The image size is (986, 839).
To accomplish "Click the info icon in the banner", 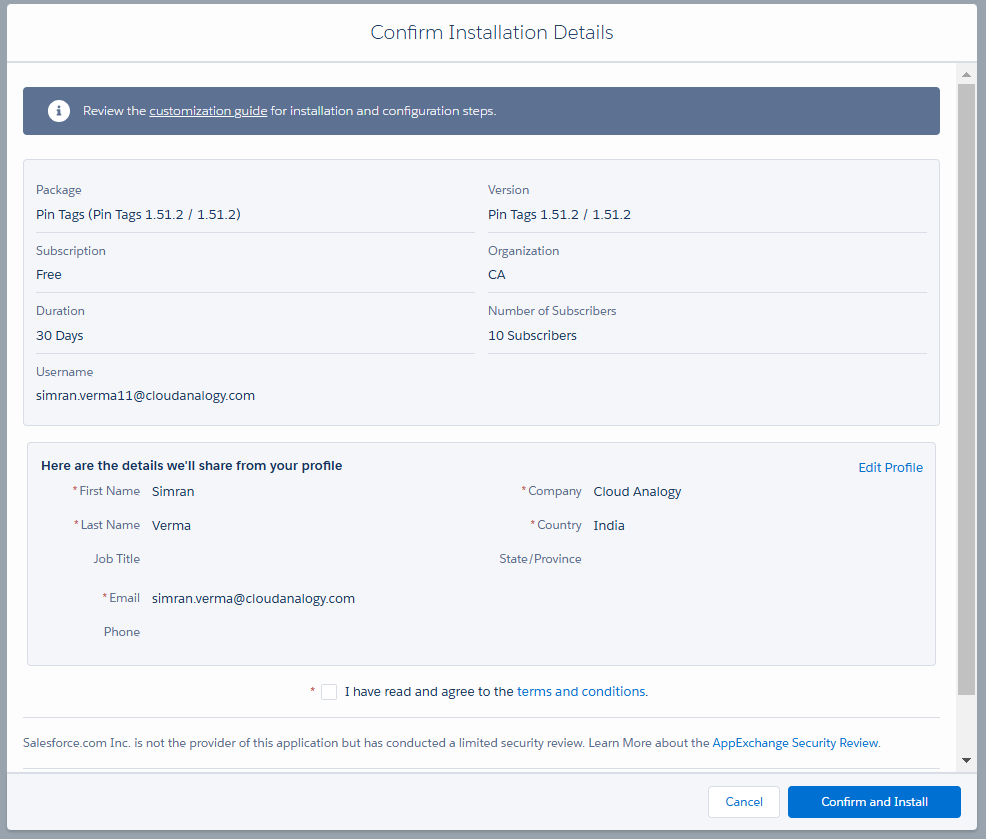I will pos(59,111).
